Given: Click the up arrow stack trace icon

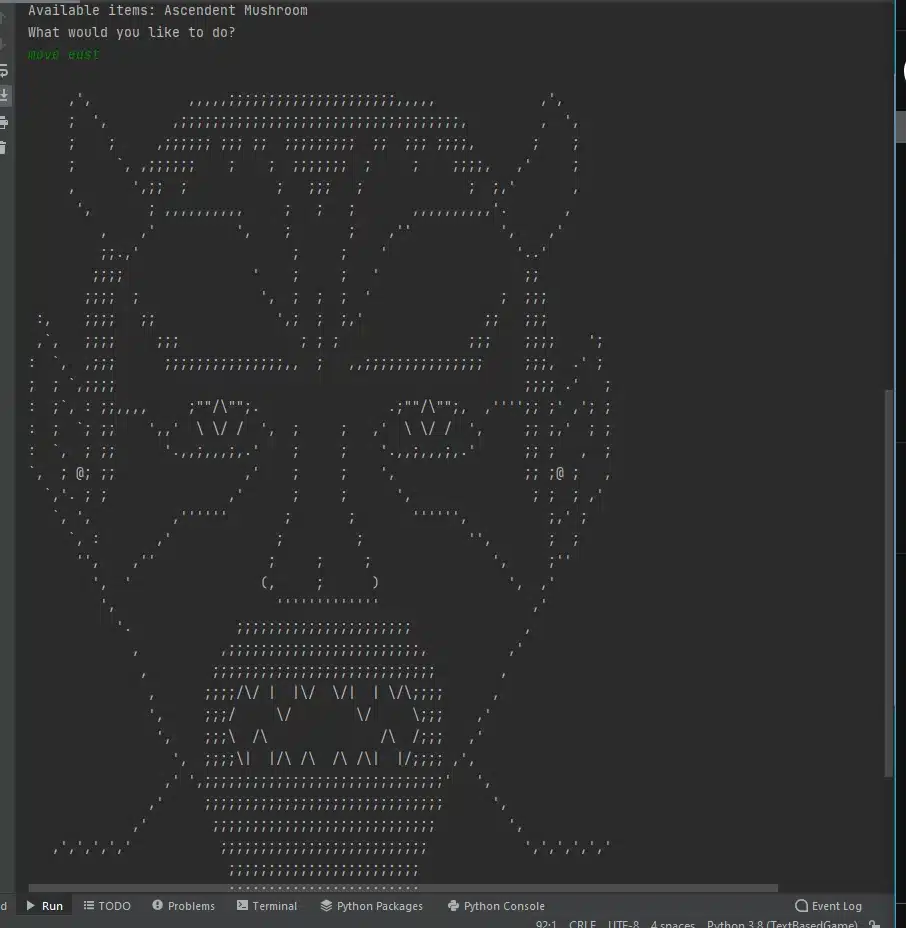Looking at the screenshot, I should pyautogui.click(x=2, y=18).
